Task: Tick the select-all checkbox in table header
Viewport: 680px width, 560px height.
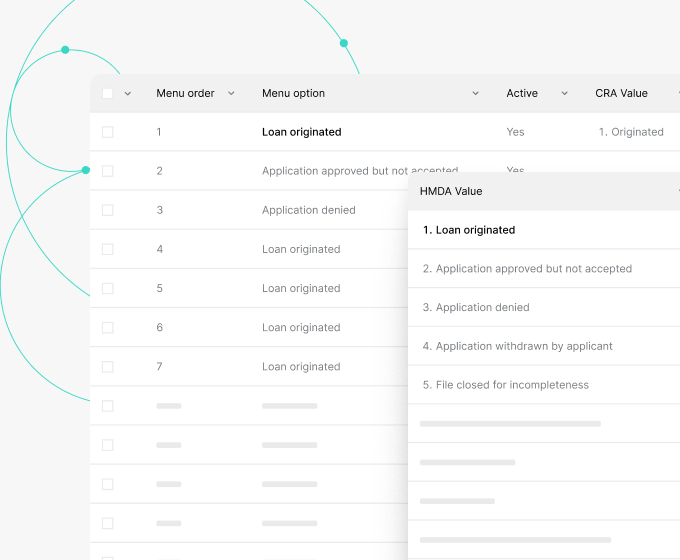Action: click(x=108, y=93)
